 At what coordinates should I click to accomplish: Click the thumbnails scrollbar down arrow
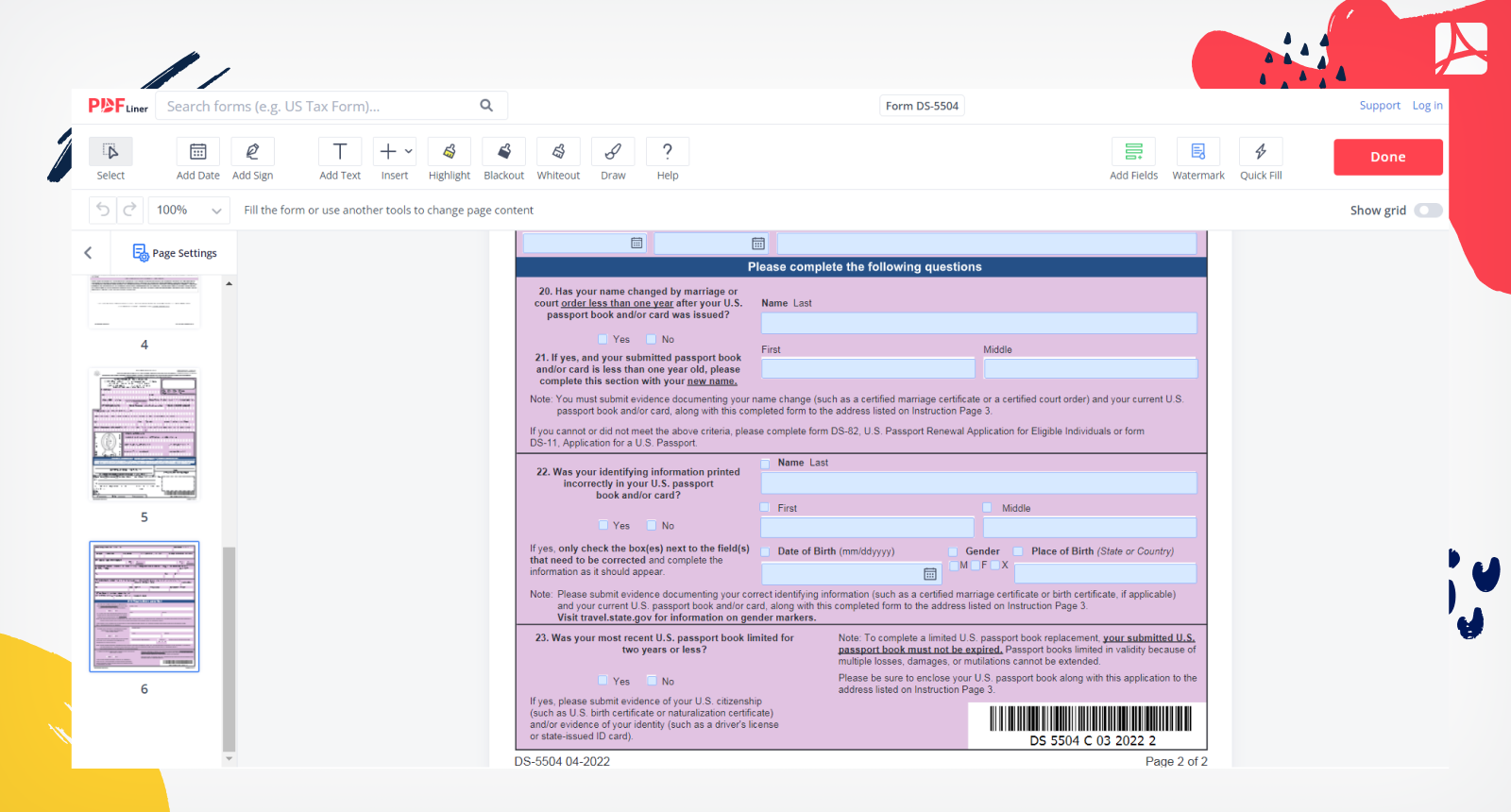pos(229,758)
